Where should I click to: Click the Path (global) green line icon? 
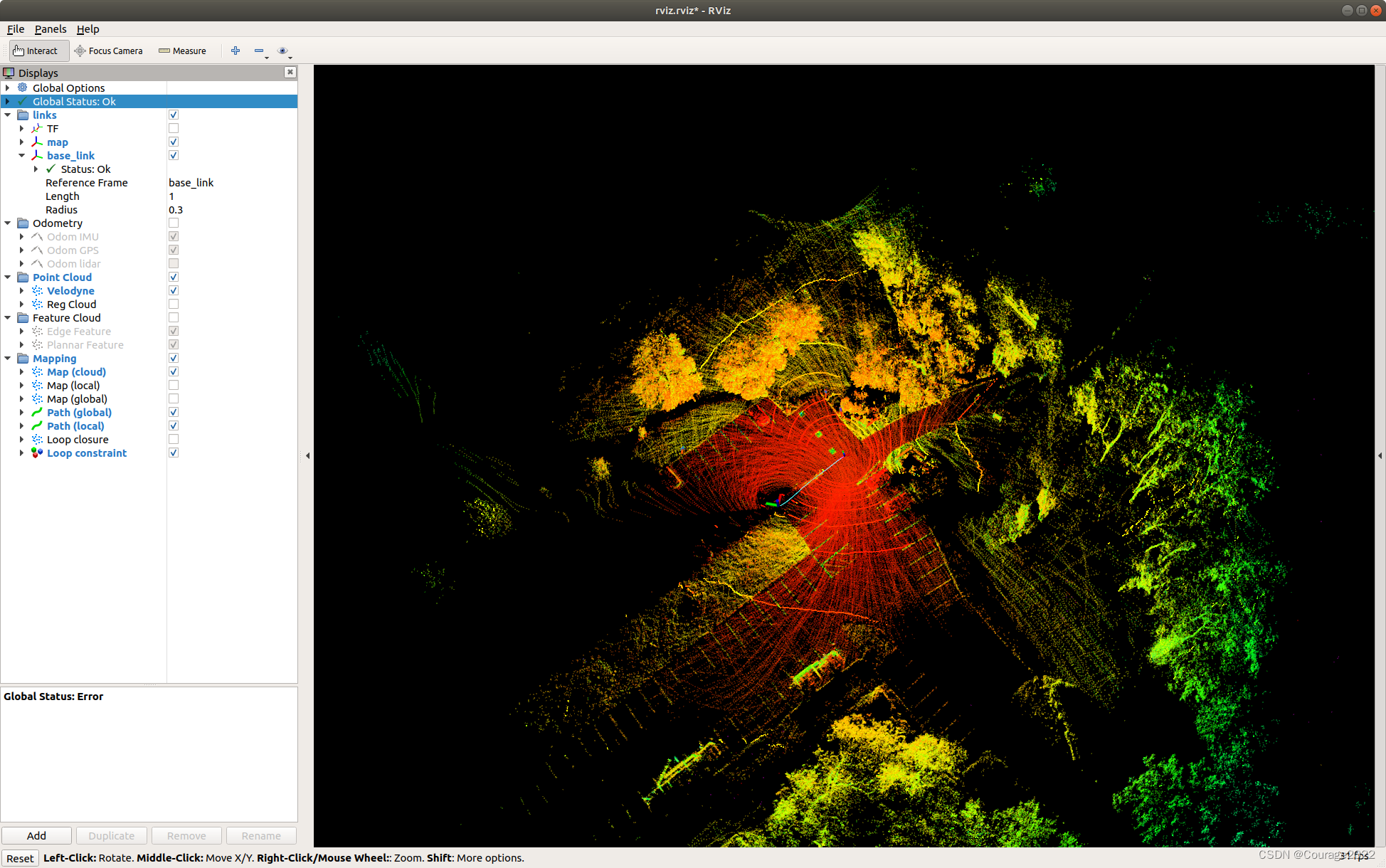37,413
